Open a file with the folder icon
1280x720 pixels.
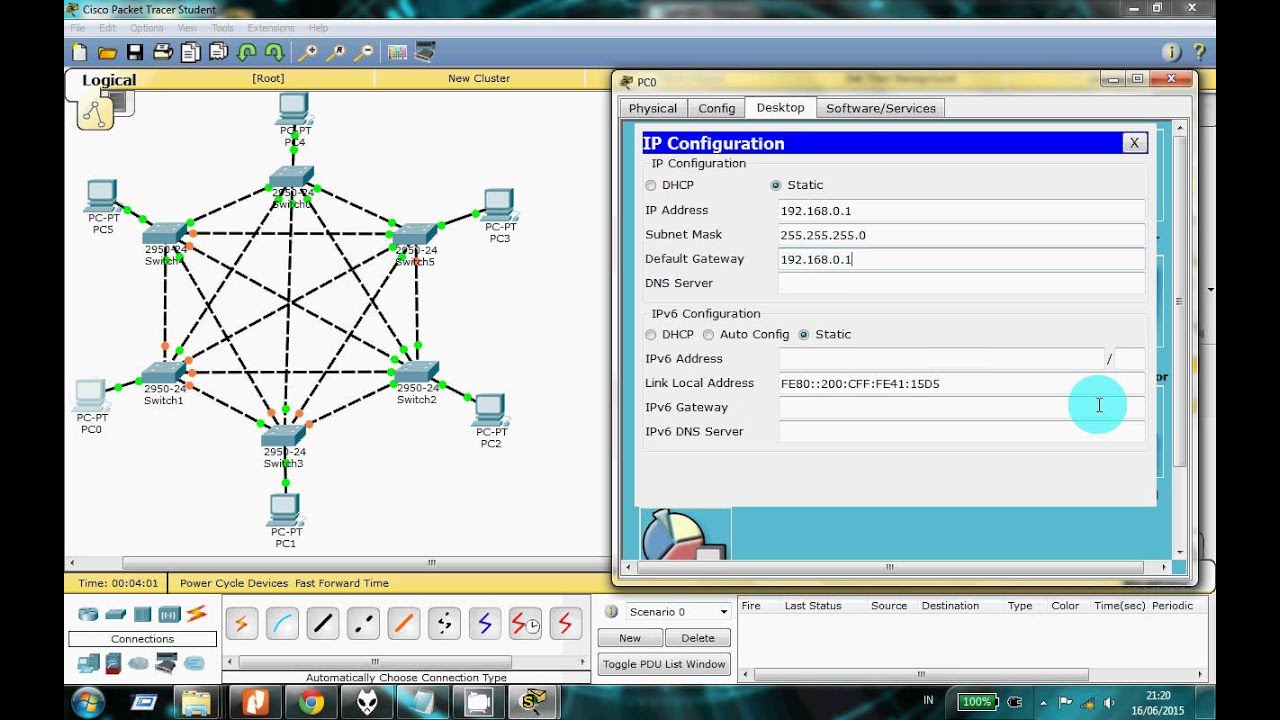[107, 52]
